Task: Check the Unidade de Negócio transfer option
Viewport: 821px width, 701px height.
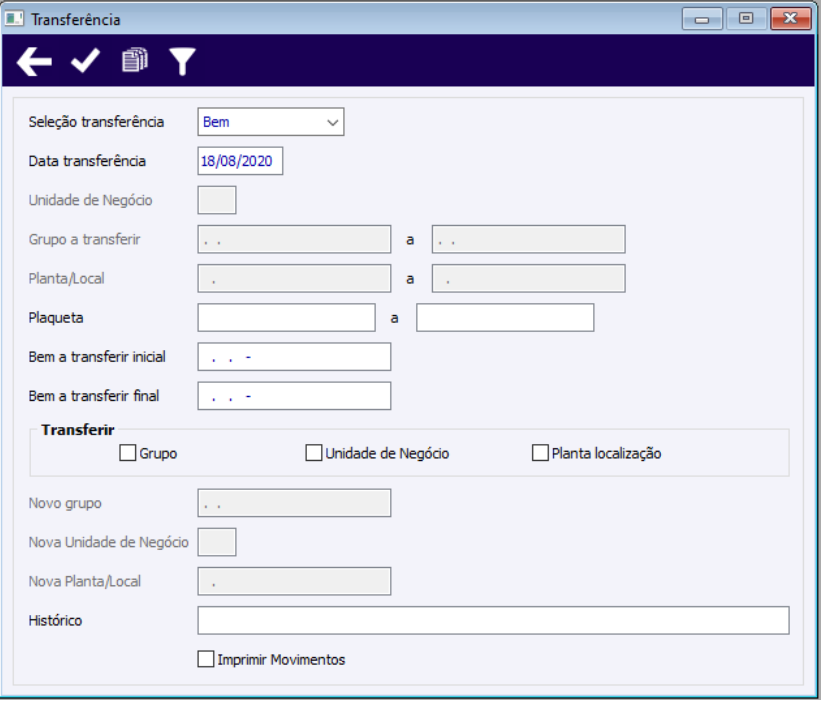Action: point(314,453)
